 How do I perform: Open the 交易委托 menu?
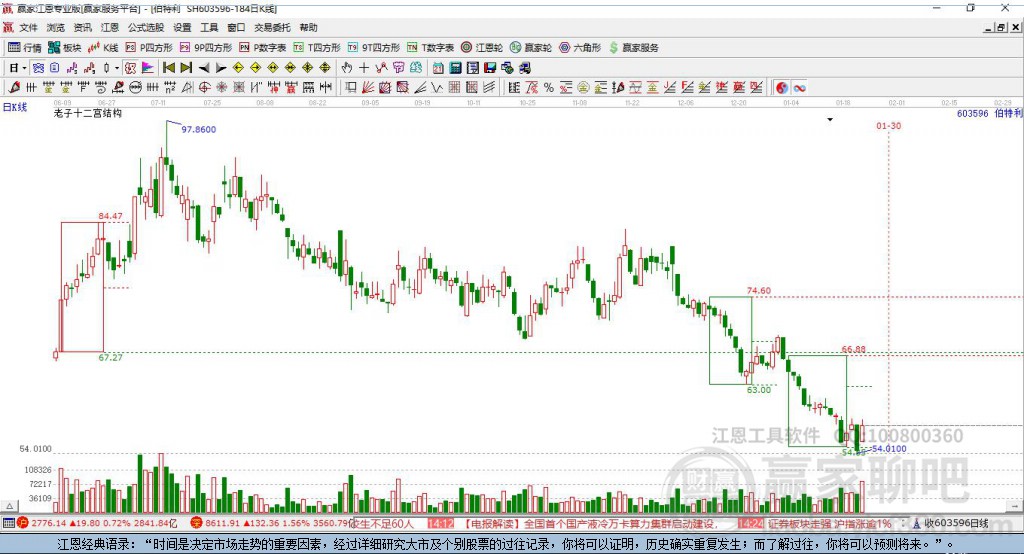point(272,27)
